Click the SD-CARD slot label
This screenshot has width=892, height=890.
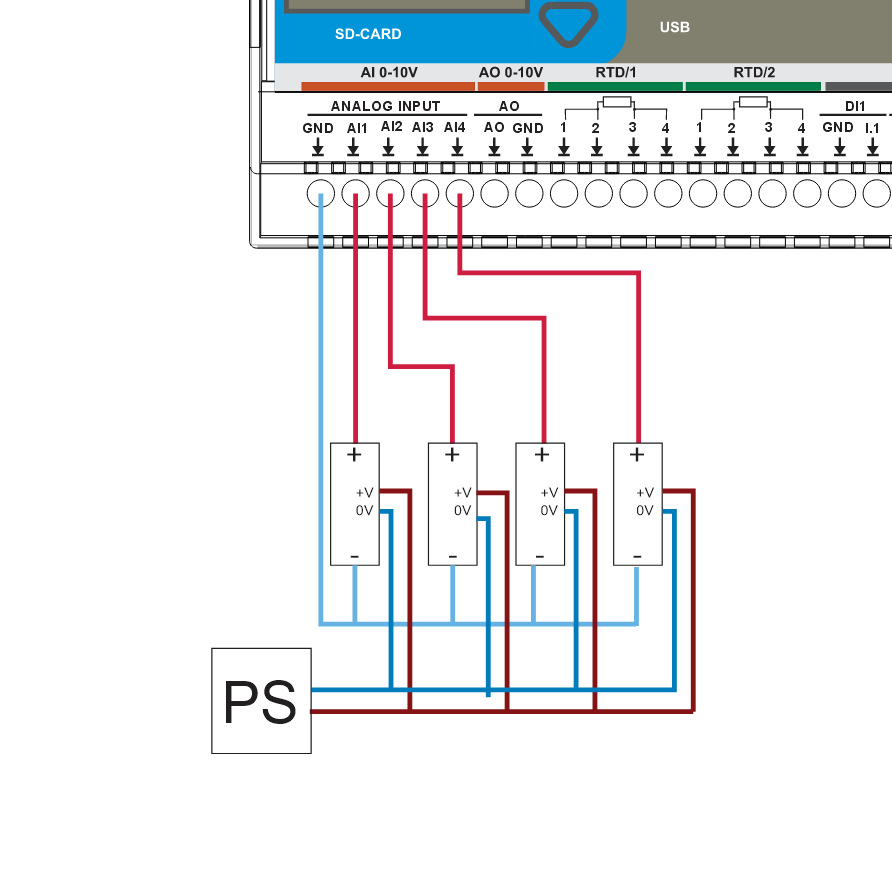click(367, 33)
